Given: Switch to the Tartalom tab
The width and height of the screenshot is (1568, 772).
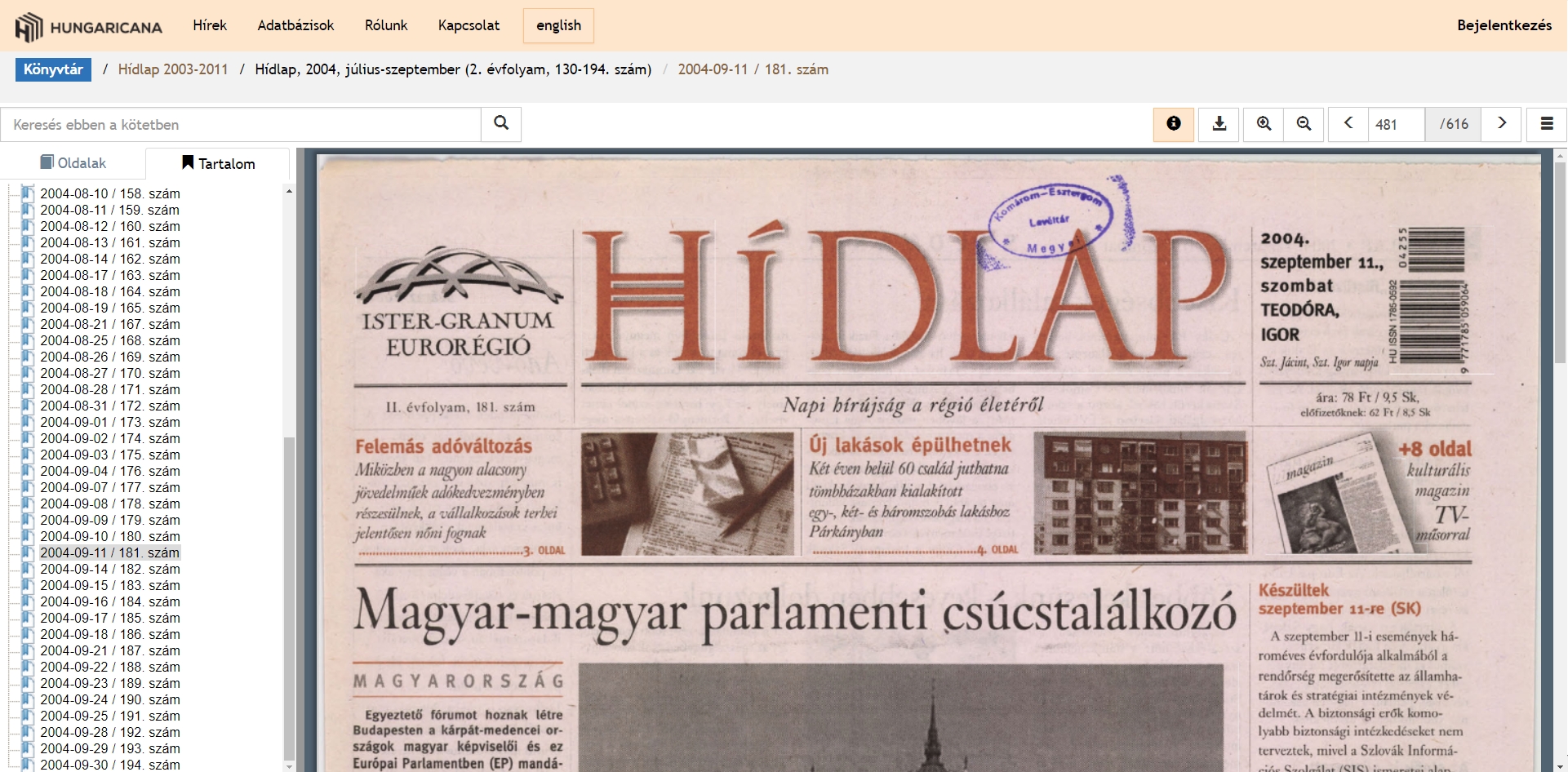Looking at the screenshot, I should pos(218,163).
